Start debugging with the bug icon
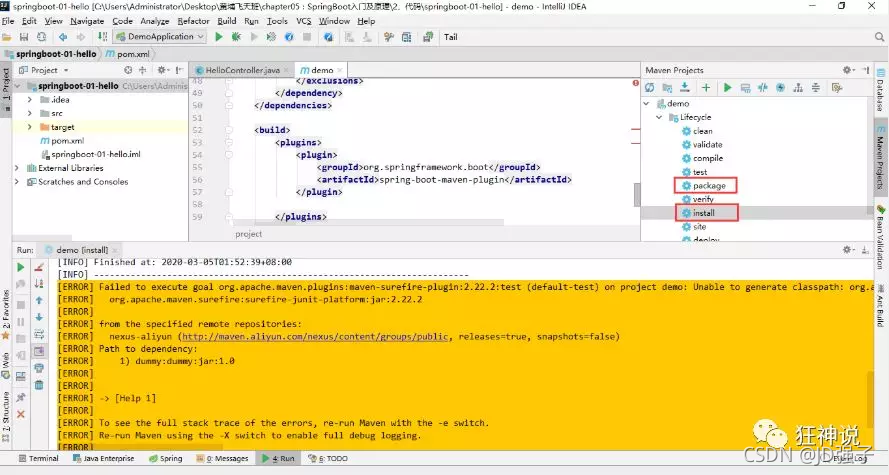The width and height of the screenshot is (889, 475). click(x=235, y=37)
